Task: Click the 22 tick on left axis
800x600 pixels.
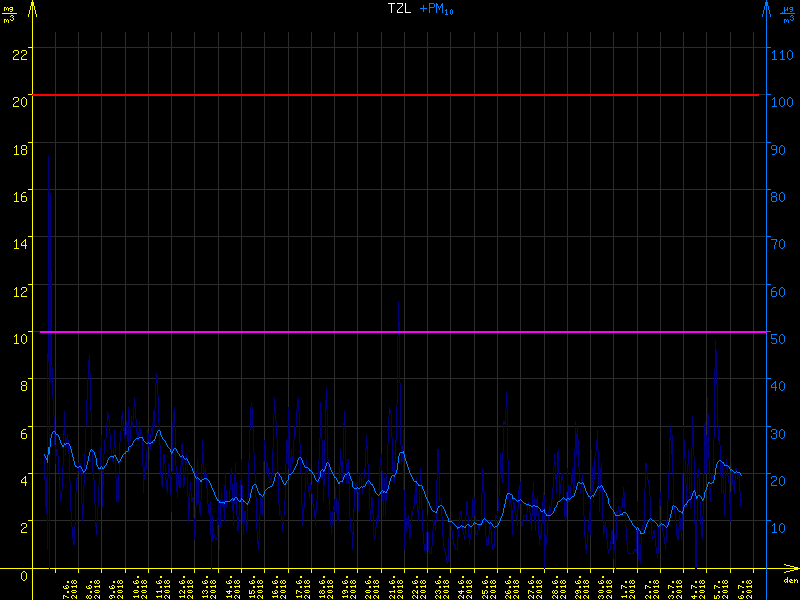Action: pos(18,54)
